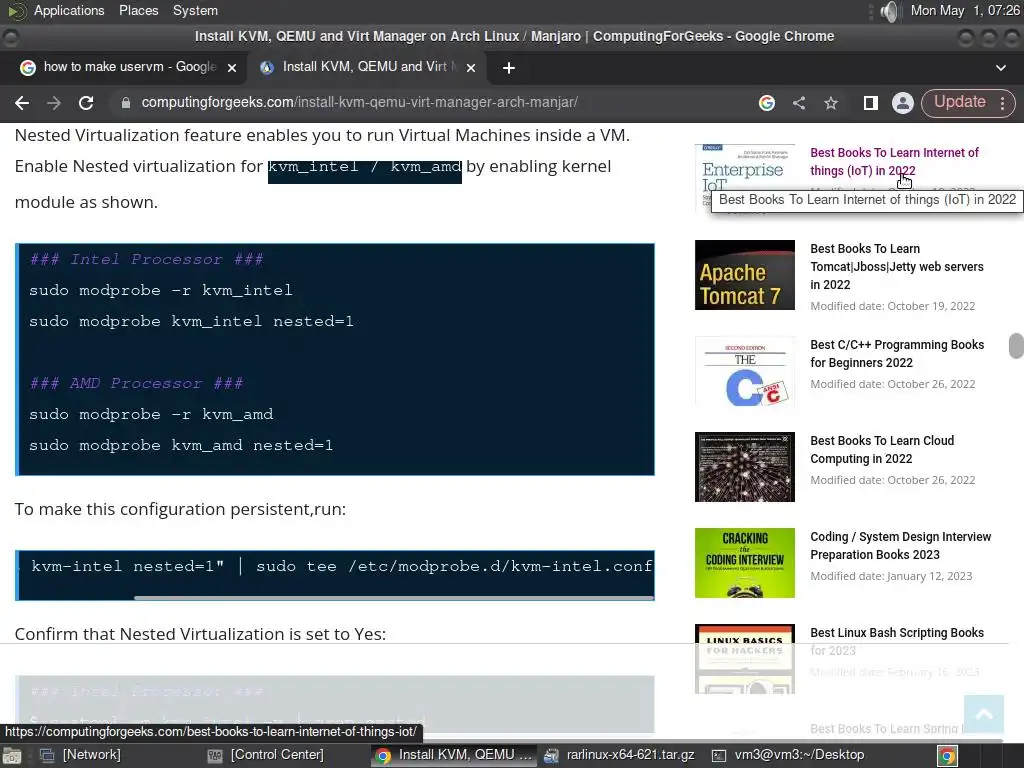The image size is (1024, 768).
Task: Click the Chrome icon at taskbar right end
Action: tap(947, 756)
